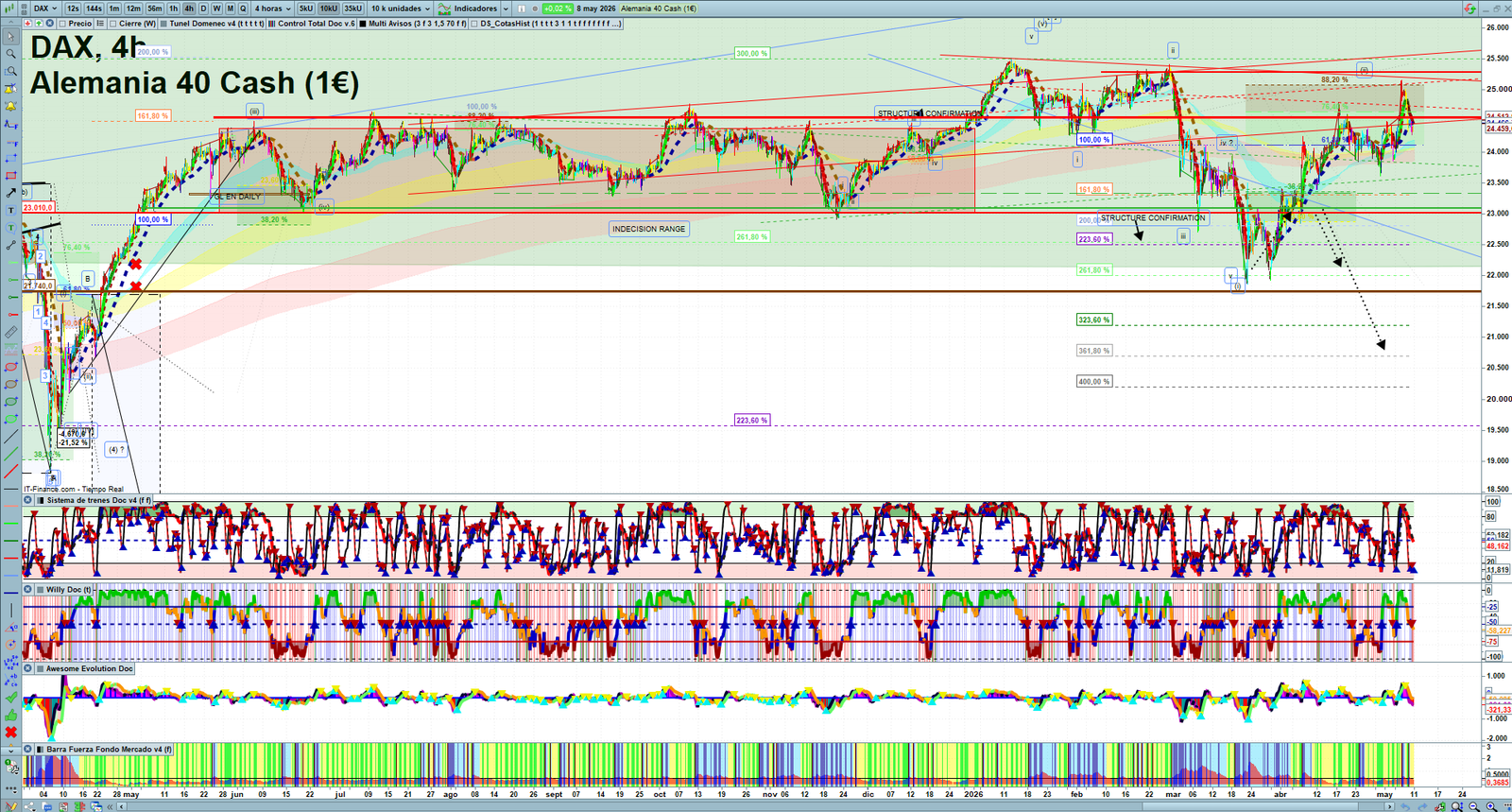Pick the green speech bubble text tool
This screenshot has height=812, width=1512.
(x=11, y=228)
